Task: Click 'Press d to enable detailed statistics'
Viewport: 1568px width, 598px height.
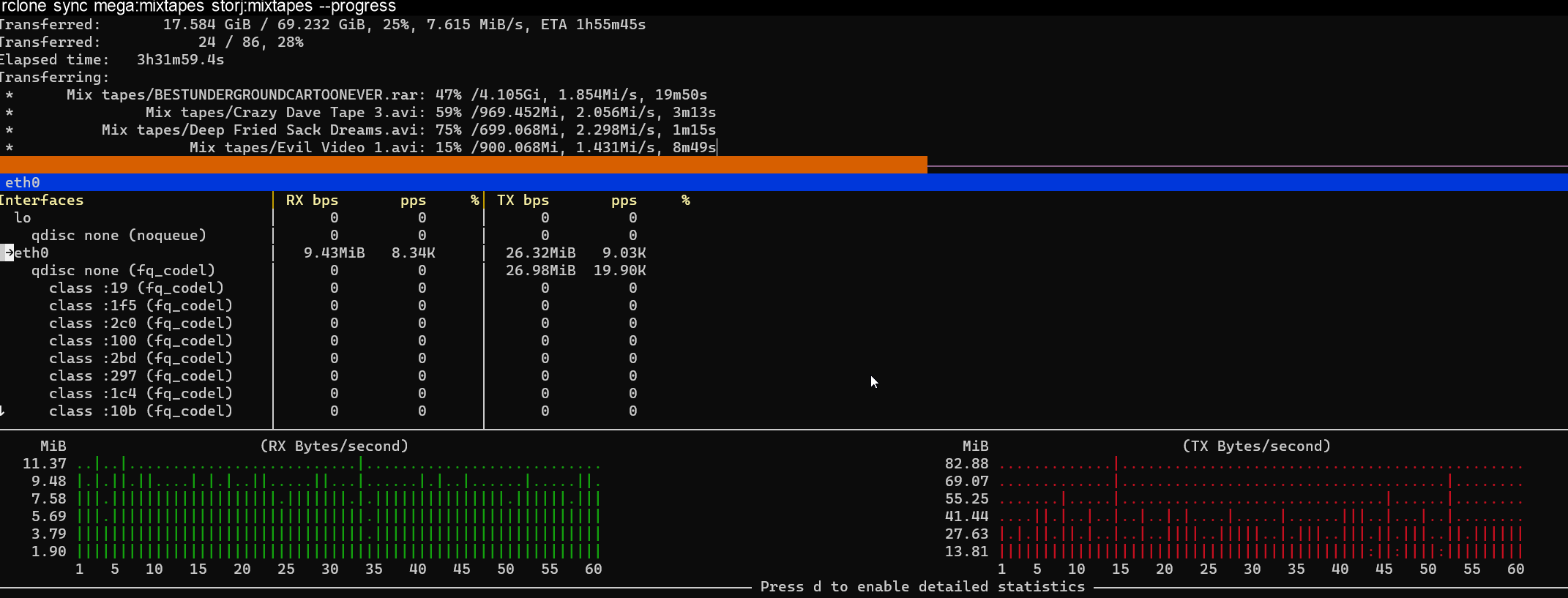Action: pos(922,586)
